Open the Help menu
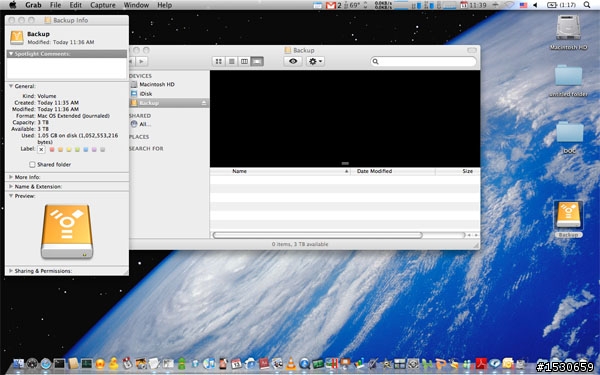The height and width of the screenshot is (375, 600). [x=165, y=5]
